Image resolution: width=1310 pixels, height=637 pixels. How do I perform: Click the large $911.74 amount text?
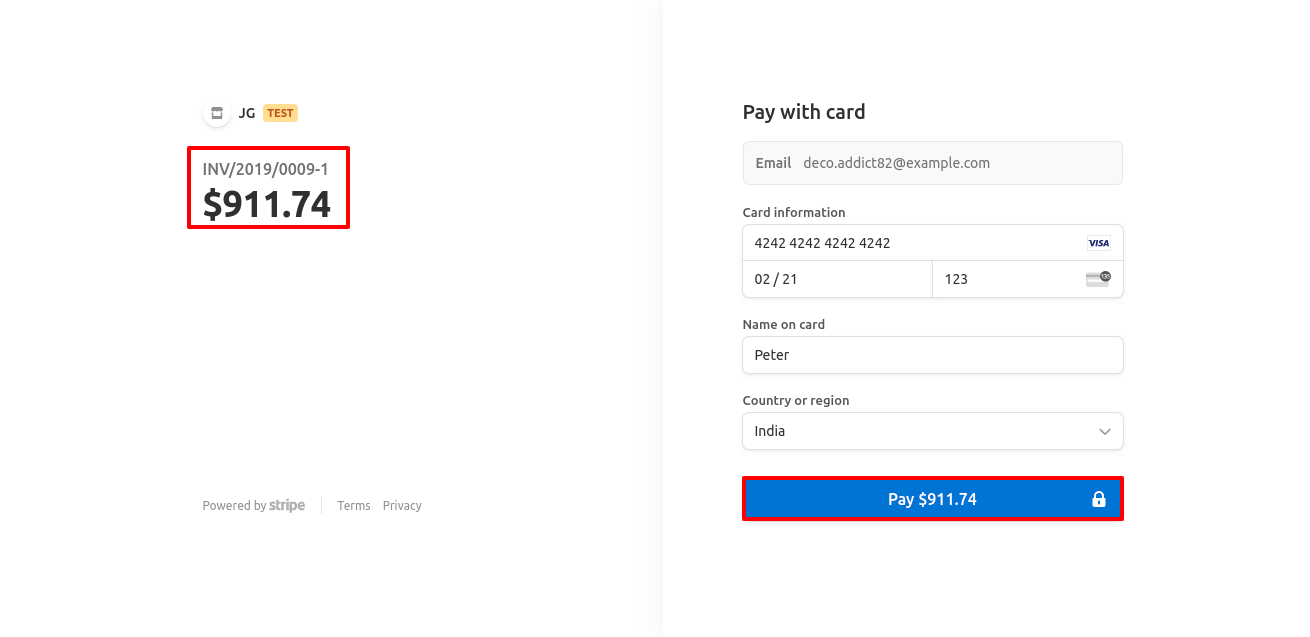click(267, 204)
